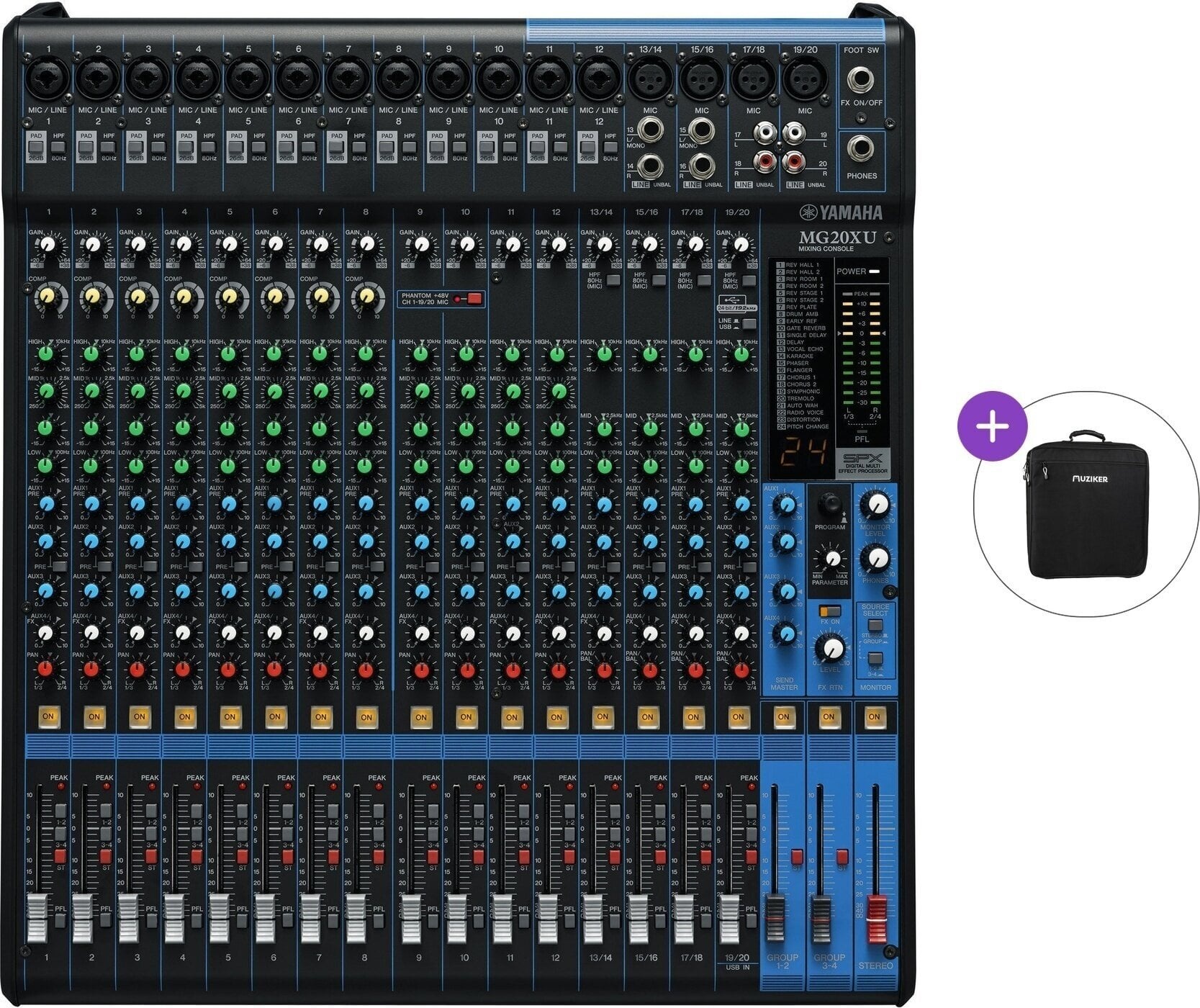Toggle the Stereo master ON button
Image resolution: width=1200 pixels, height=1008 pixels.
pyautogui.click(x=874, y=716)
